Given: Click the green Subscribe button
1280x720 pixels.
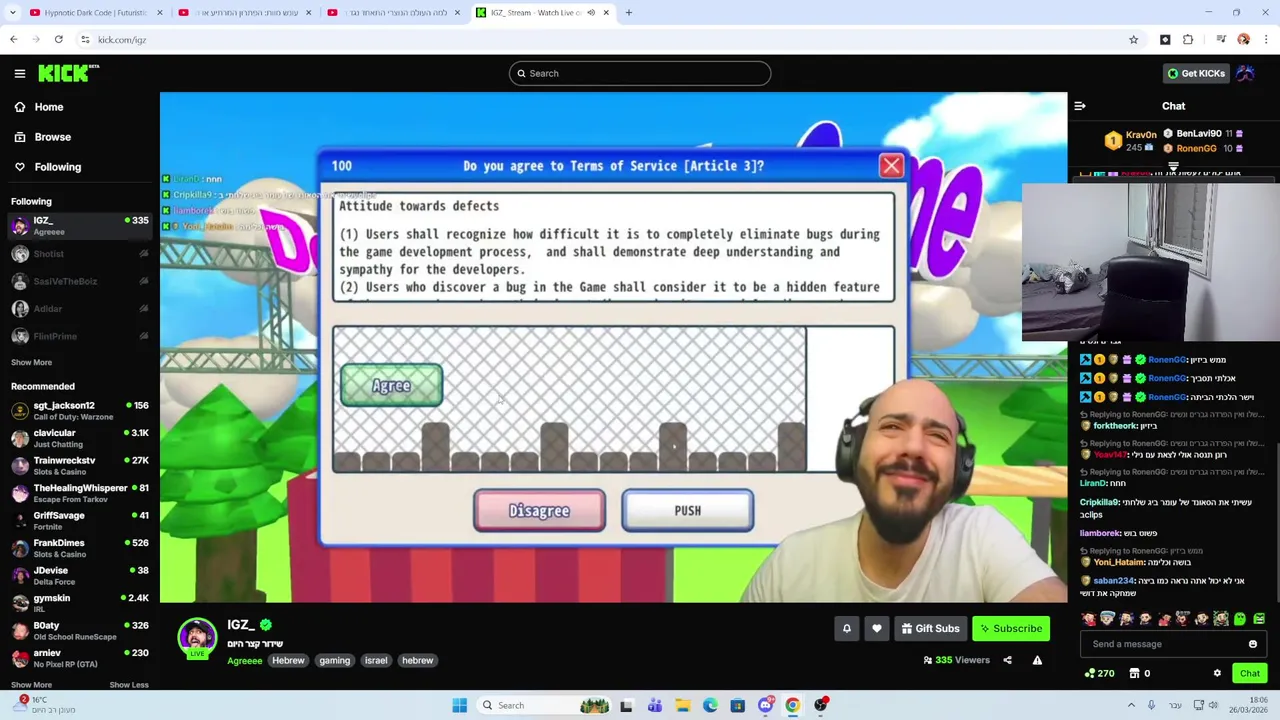Looking at the screenshot, I should tap(1011, 628).
